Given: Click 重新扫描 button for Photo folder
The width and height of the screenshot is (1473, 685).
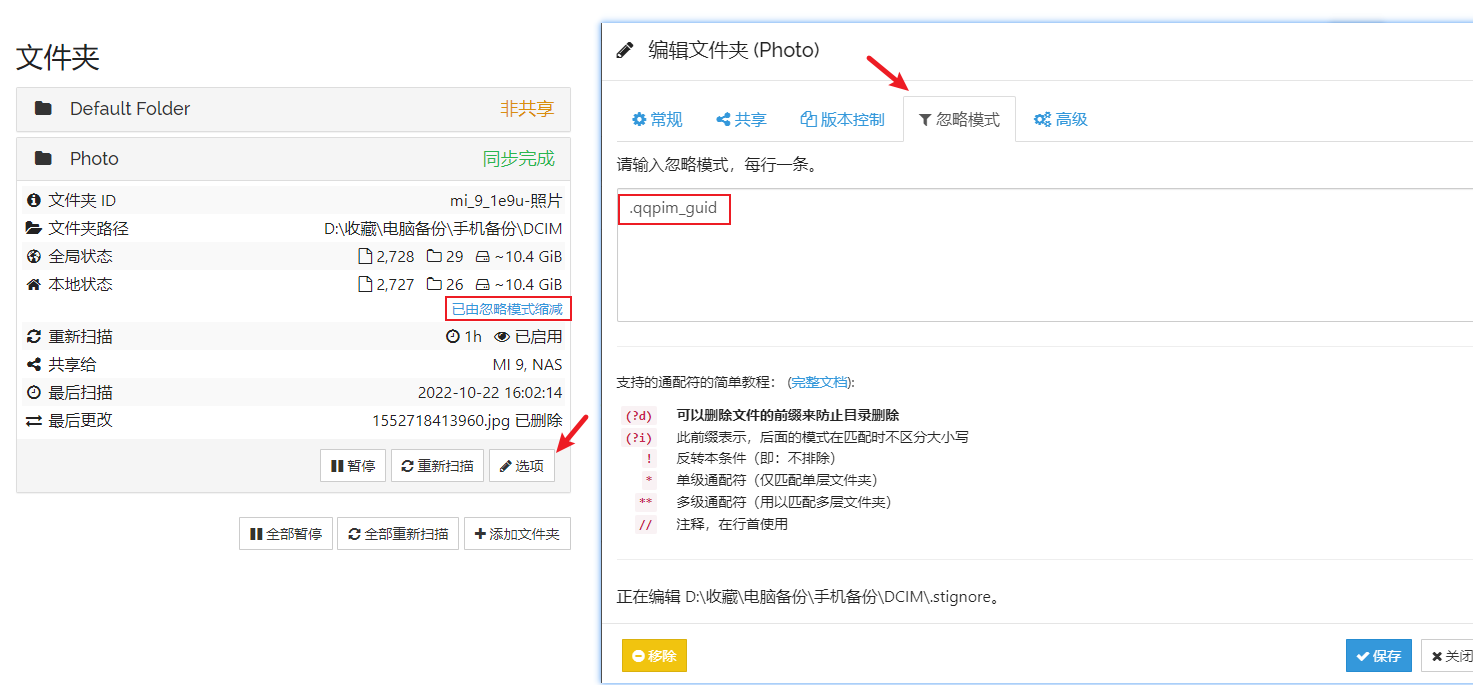Looking at the screenshot, I should coord(437,466).
